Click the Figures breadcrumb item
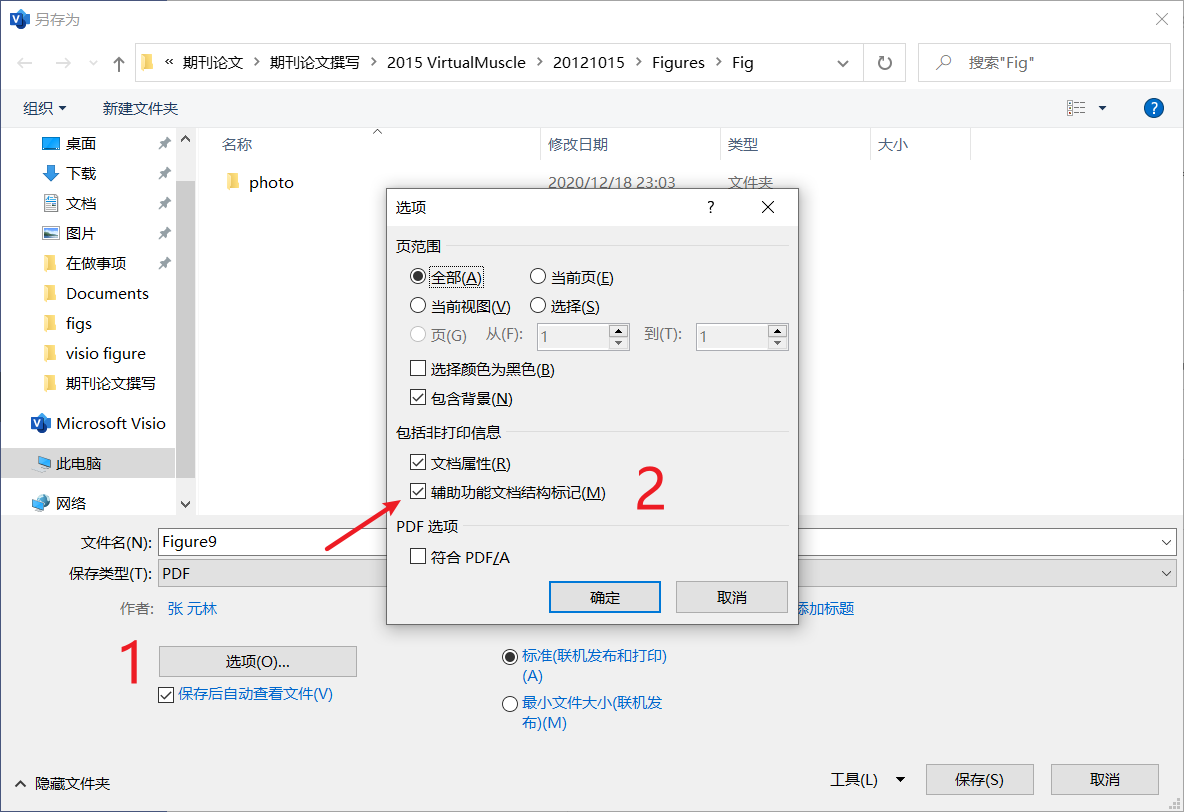 pos(678,62)
